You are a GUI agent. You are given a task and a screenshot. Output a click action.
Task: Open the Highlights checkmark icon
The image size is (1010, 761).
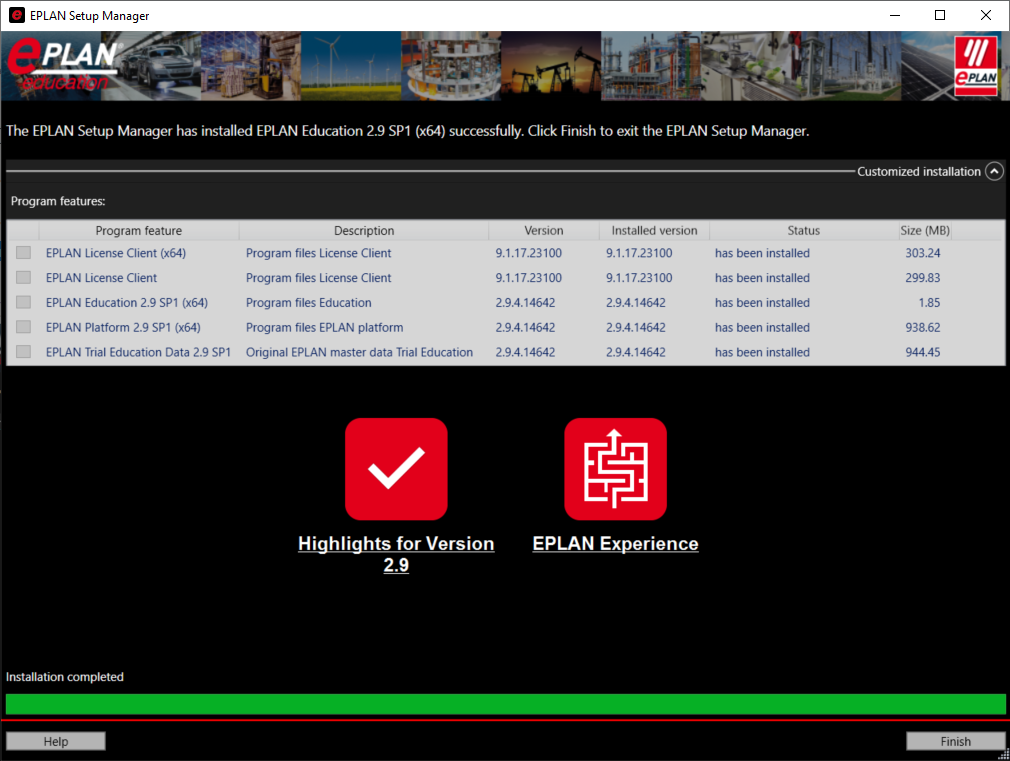click(396, 468)
